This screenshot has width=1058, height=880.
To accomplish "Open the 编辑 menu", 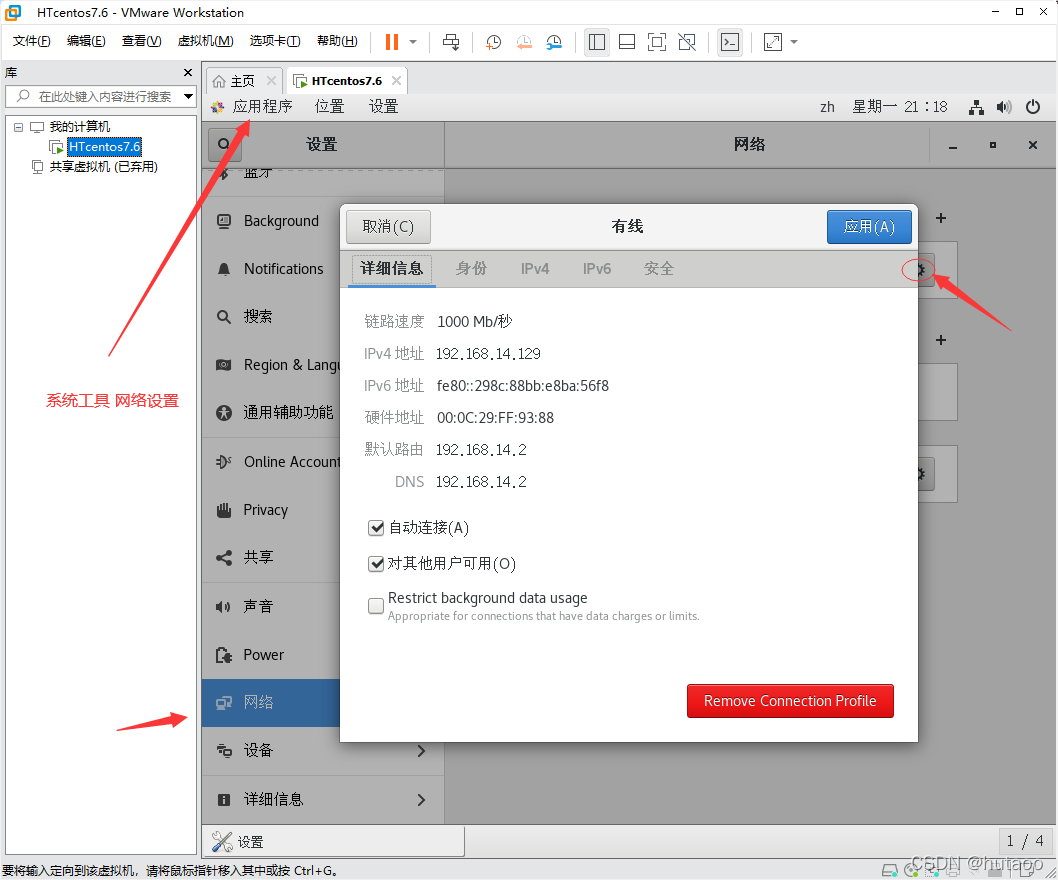I will [x=86, y=41].
